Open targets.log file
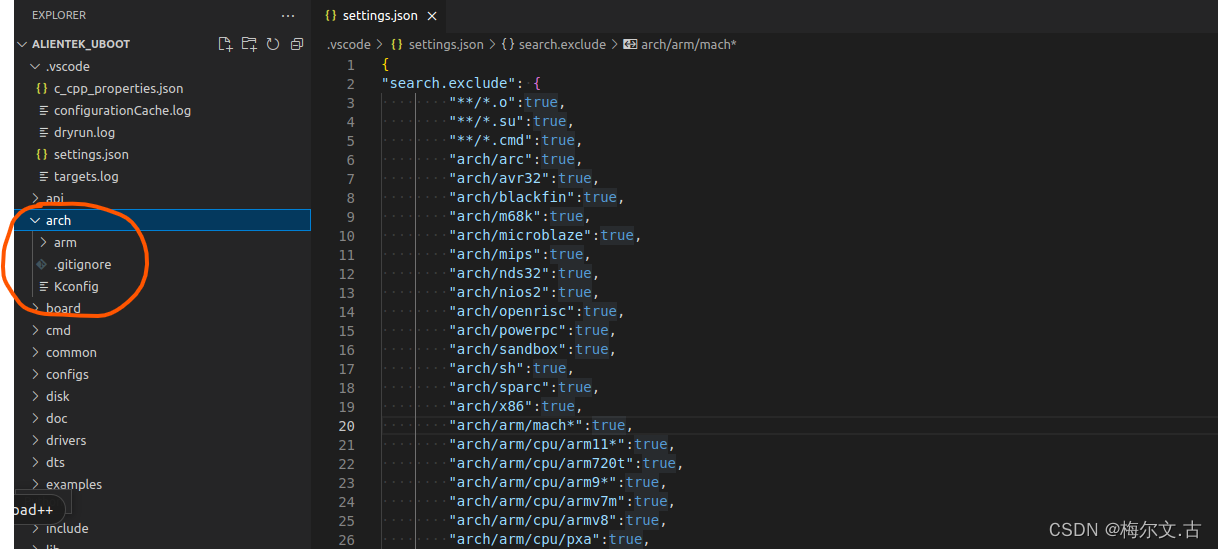This screenshot has height=549, width=1218. click(86, 176)
